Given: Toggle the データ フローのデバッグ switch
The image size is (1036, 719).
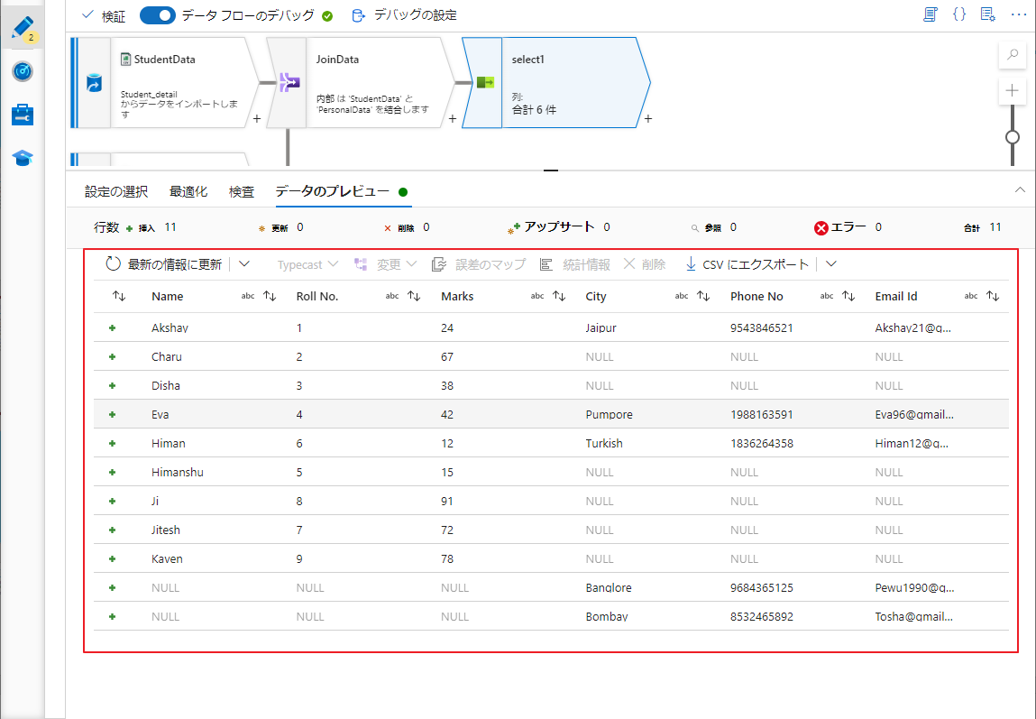Looking at the screenshot, I should click(157, 15).
